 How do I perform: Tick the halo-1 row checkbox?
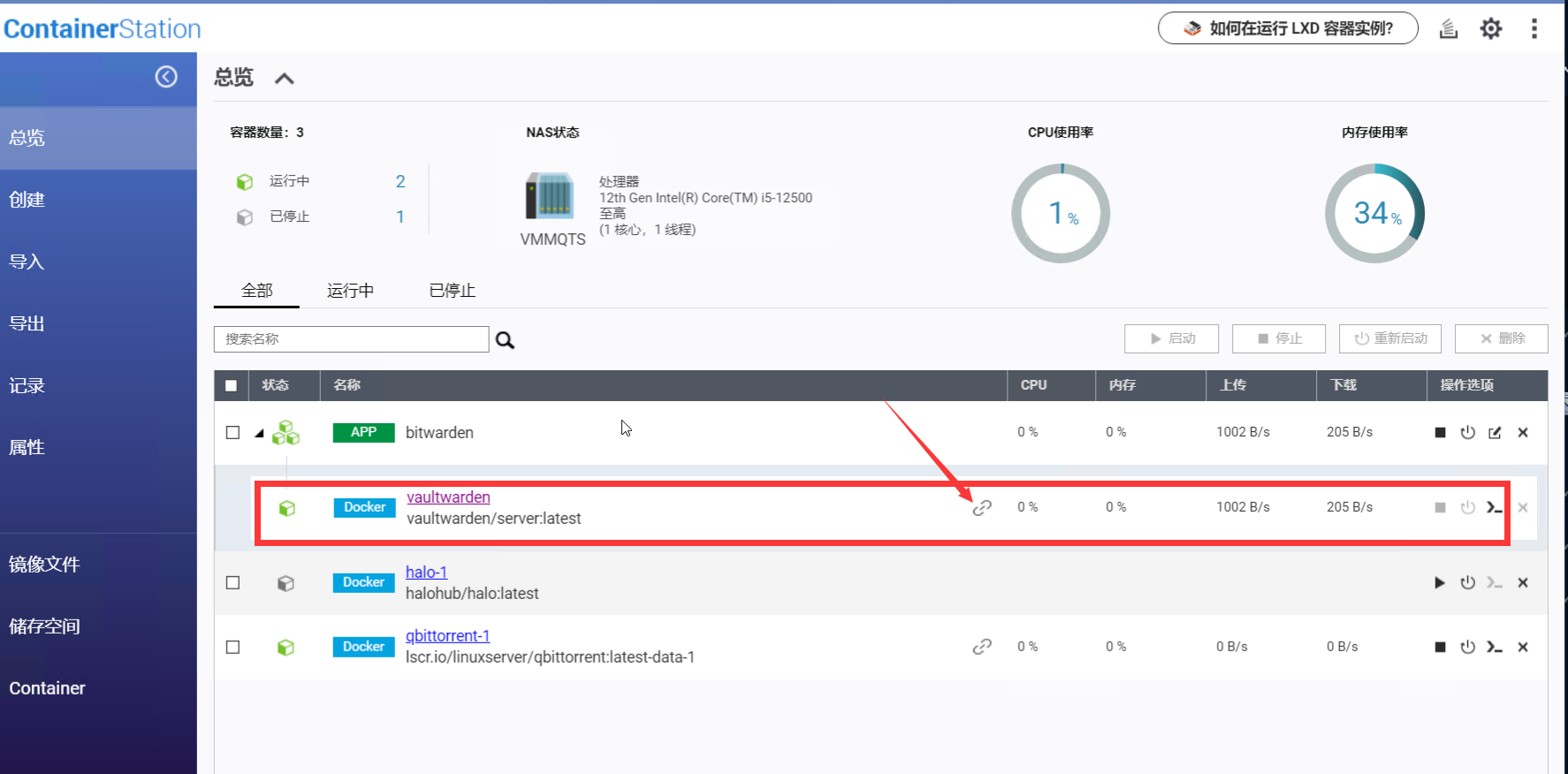[x=233, y=583]
